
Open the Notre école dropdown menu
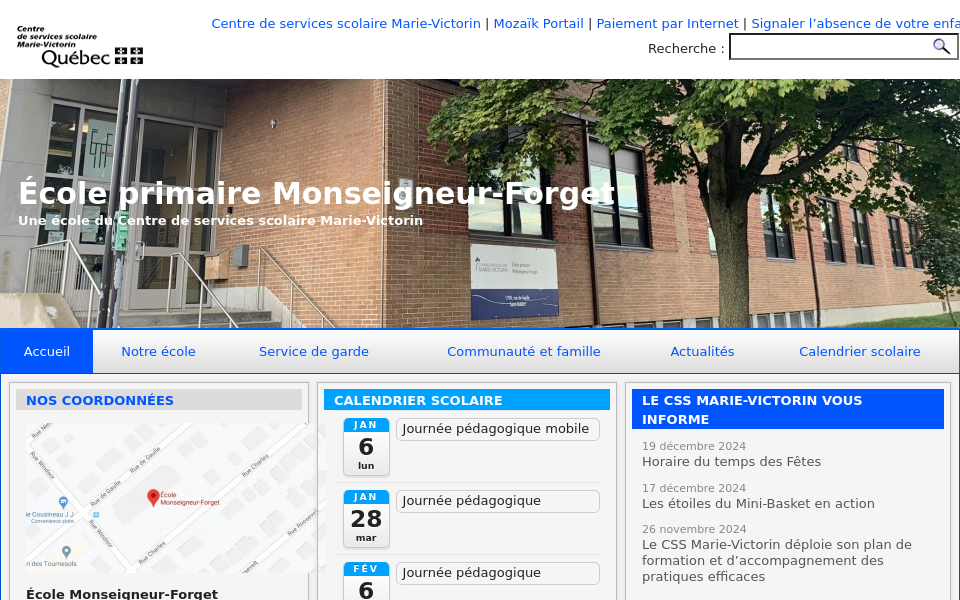(x=160, y=351)
